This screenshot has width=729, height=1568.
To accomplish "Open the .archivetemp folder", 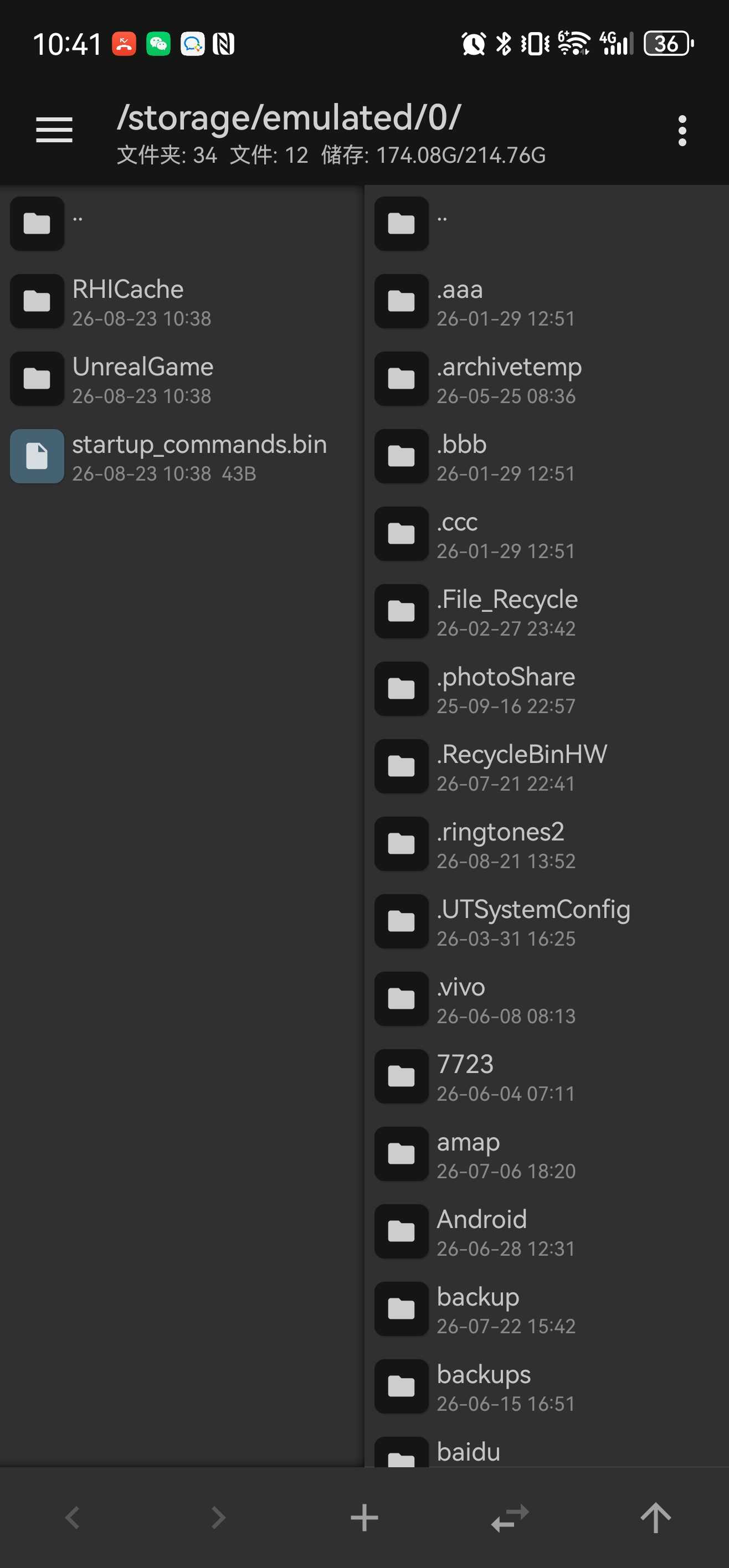I will (547, 379).
